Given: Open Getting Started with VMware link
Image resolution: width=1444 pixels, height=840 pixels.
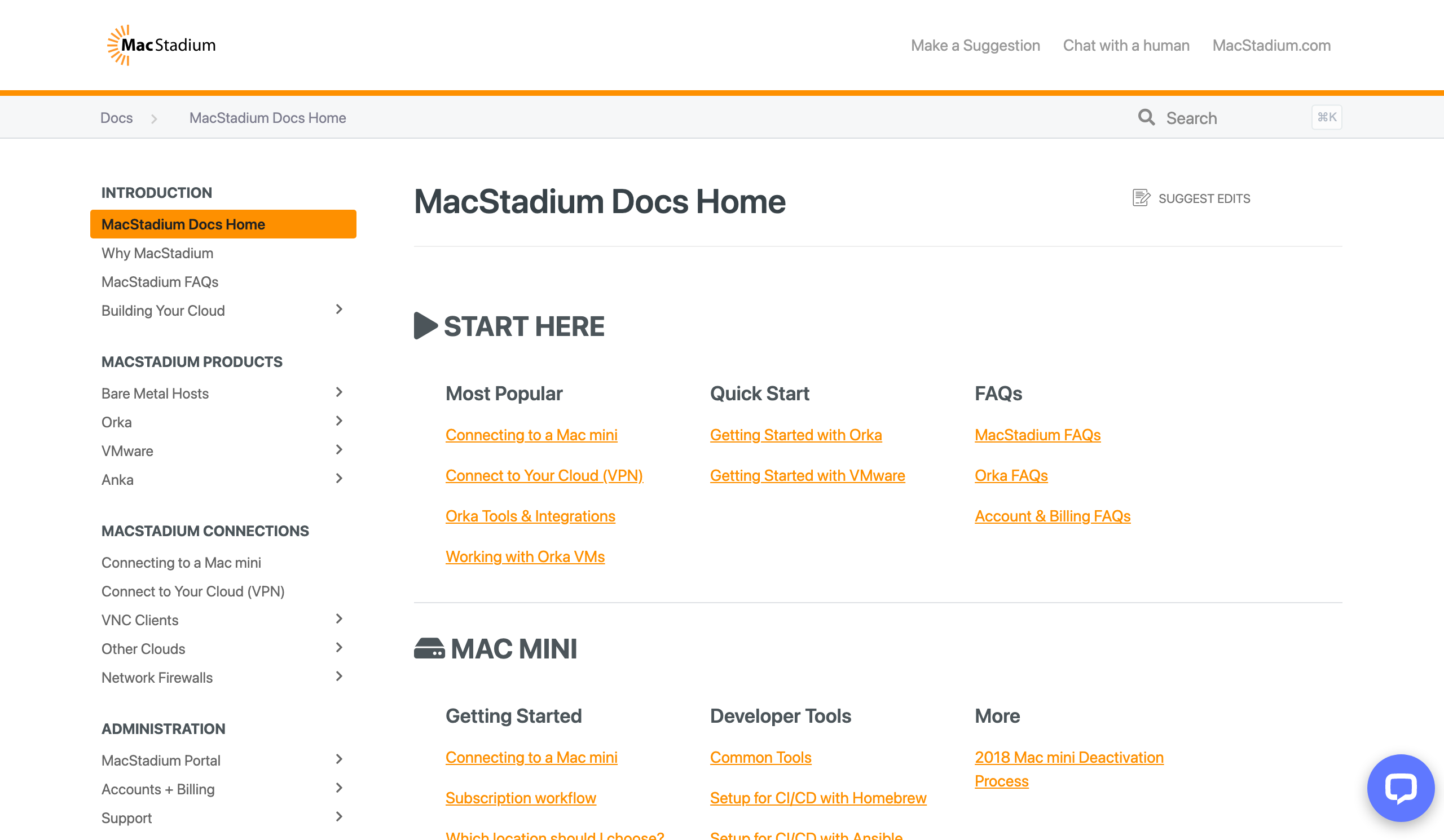Looking at the screenshot, I should point(807,476).
